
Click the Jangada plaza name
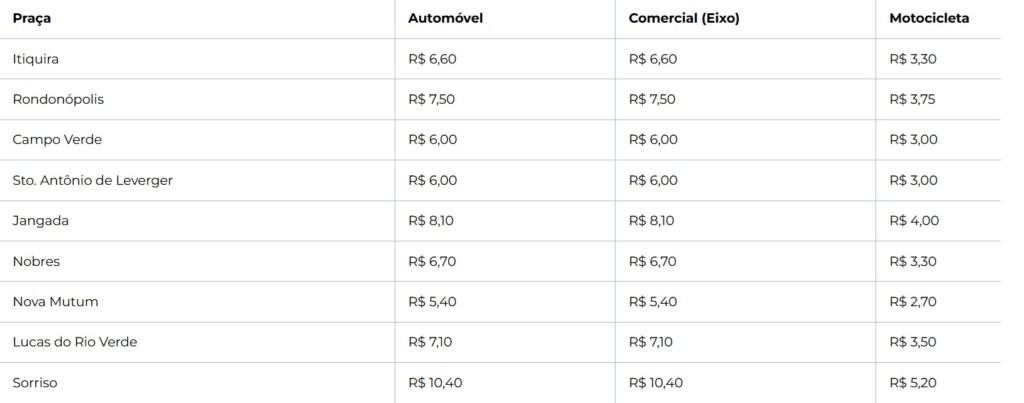[x=41, y=220]
